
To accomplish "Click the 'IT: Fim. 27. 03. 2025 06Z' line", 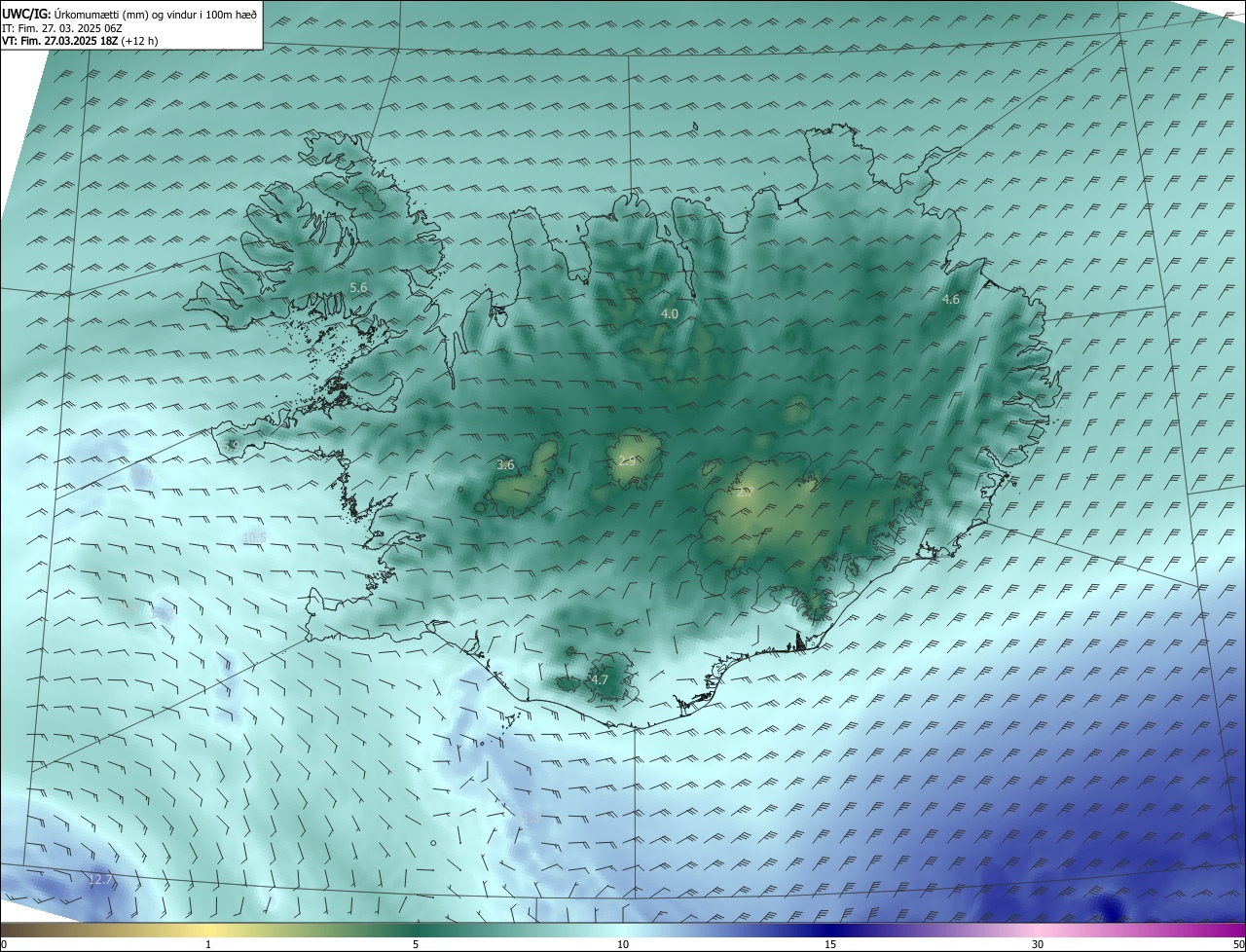I will 61,28.
